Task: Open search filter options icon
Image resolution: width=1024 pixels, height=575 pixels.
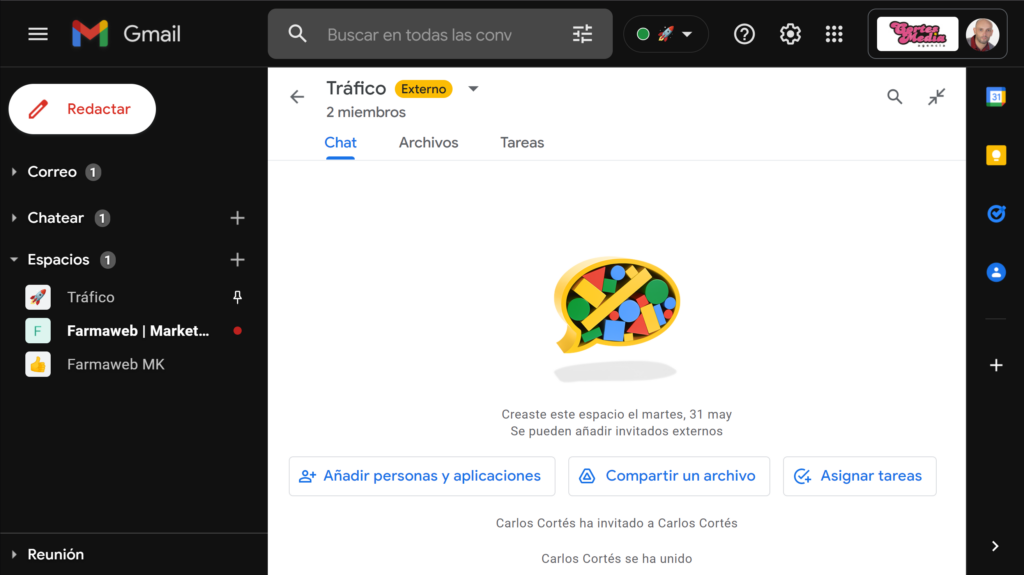Action: [582, 34]
